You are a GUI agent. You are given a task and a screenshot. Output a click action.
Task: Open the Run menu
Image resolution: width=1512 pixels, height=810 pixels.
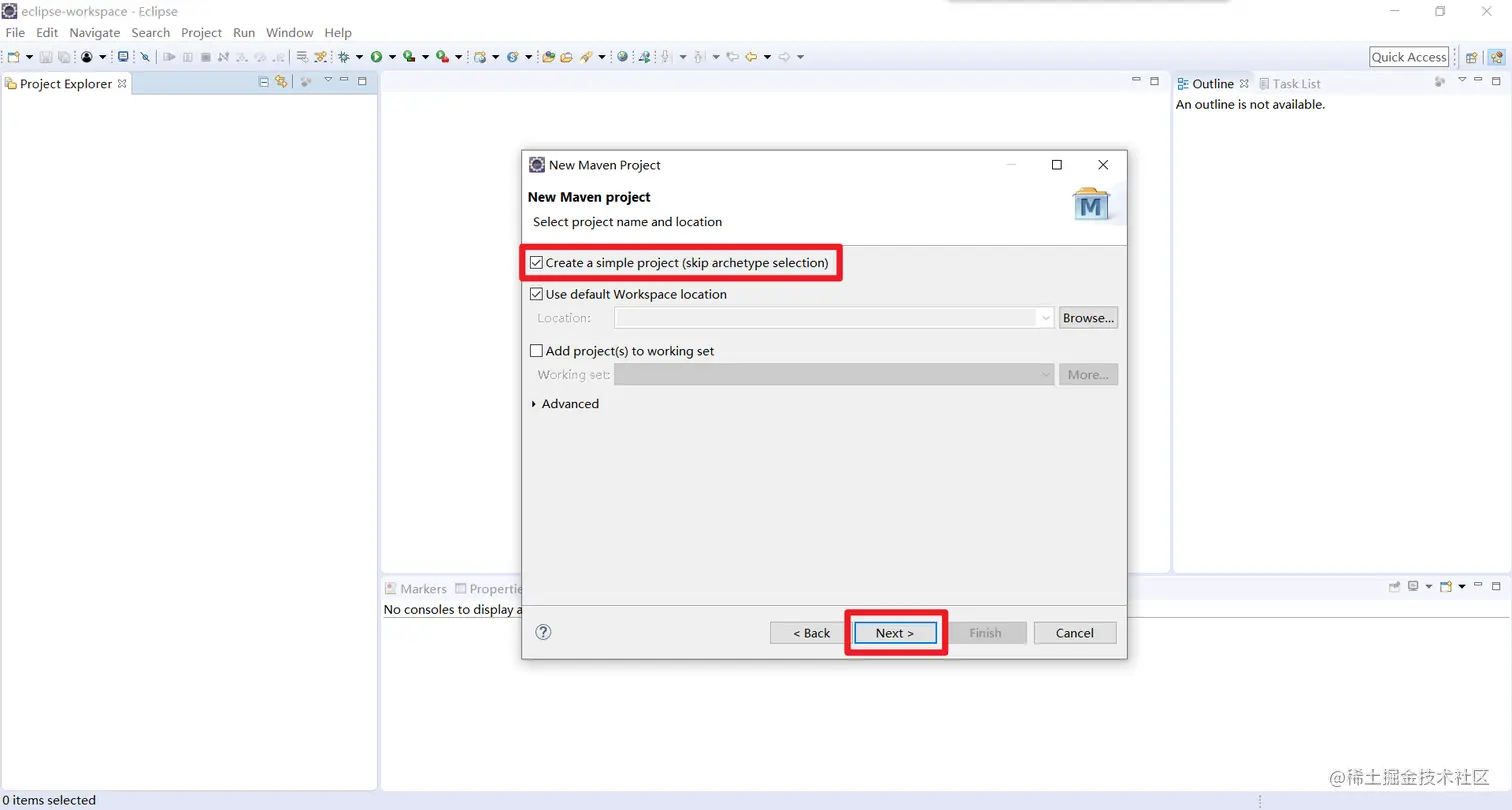[244, 33]
